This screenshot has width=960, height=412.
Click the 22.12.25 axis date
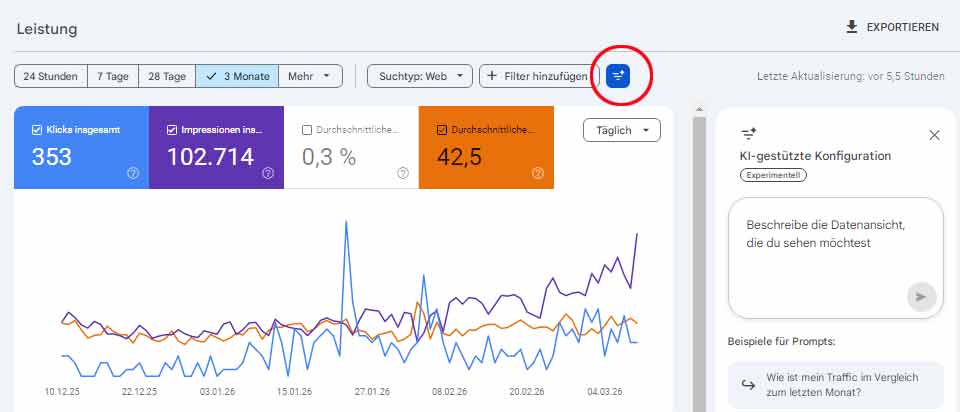[x=139, y=392]
